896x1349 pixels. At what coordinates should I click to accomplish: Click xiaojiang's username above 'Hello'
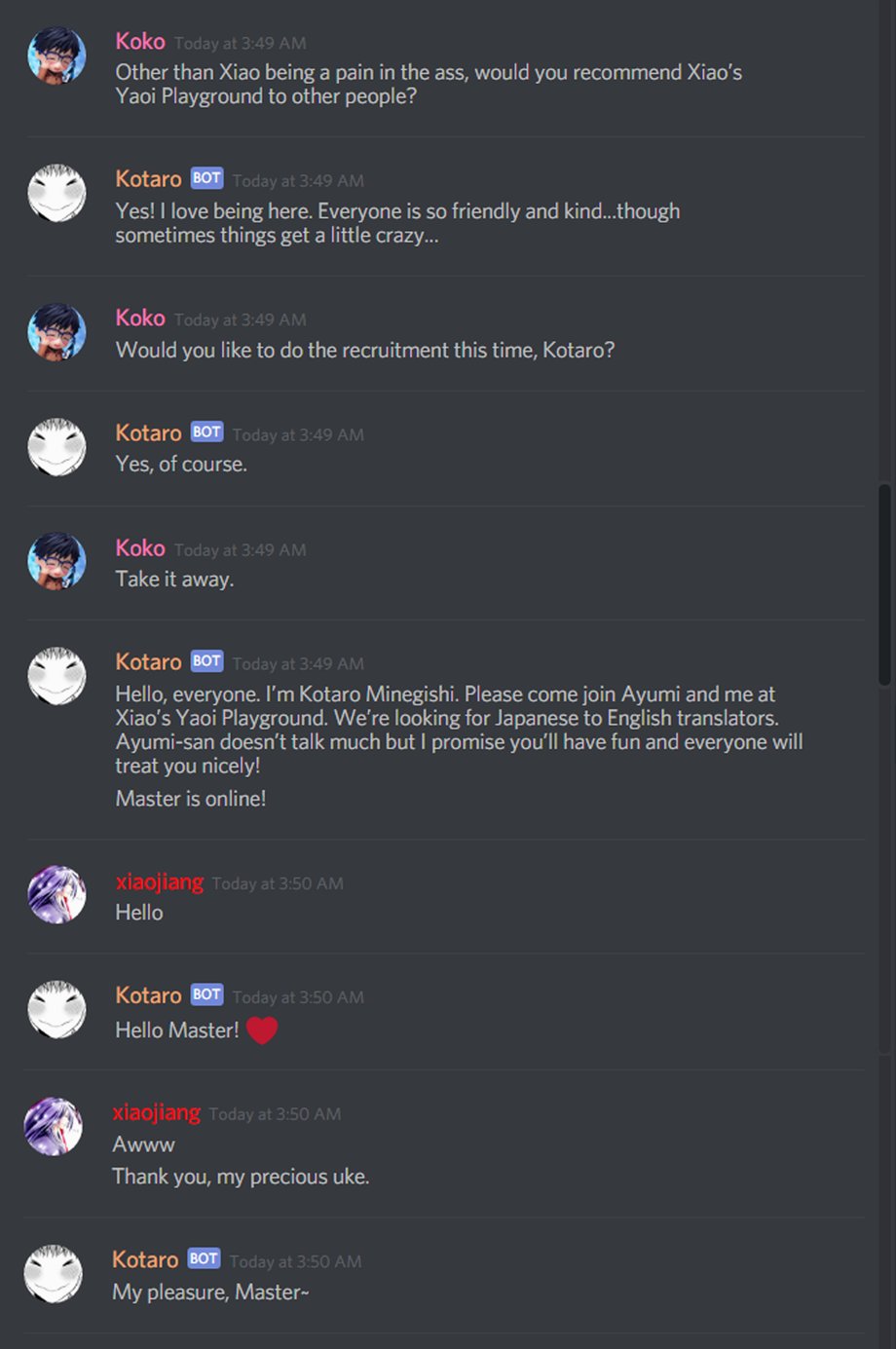point(160,882)
